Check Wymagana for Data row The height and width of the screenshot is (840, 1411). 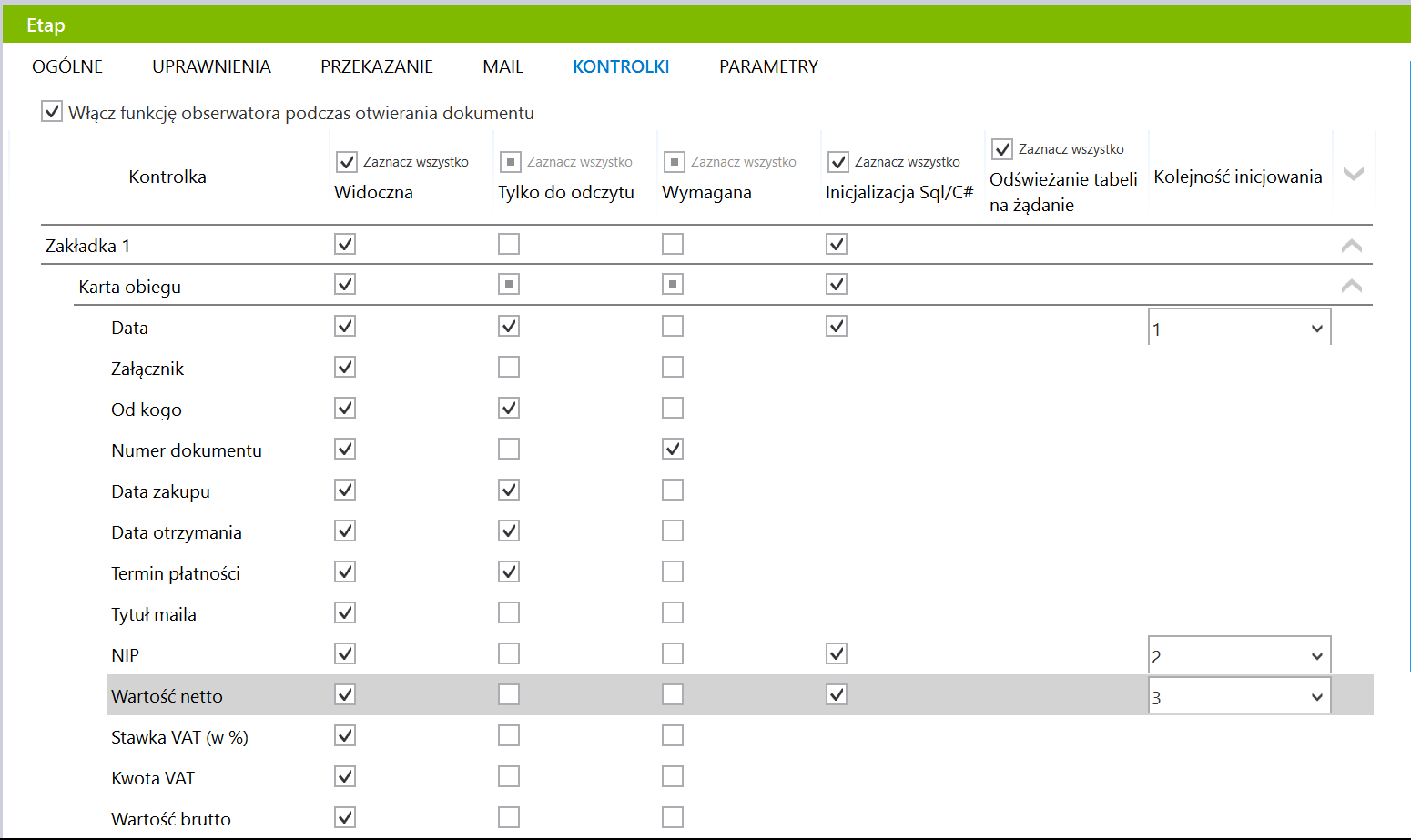click(x=673, y=326)
